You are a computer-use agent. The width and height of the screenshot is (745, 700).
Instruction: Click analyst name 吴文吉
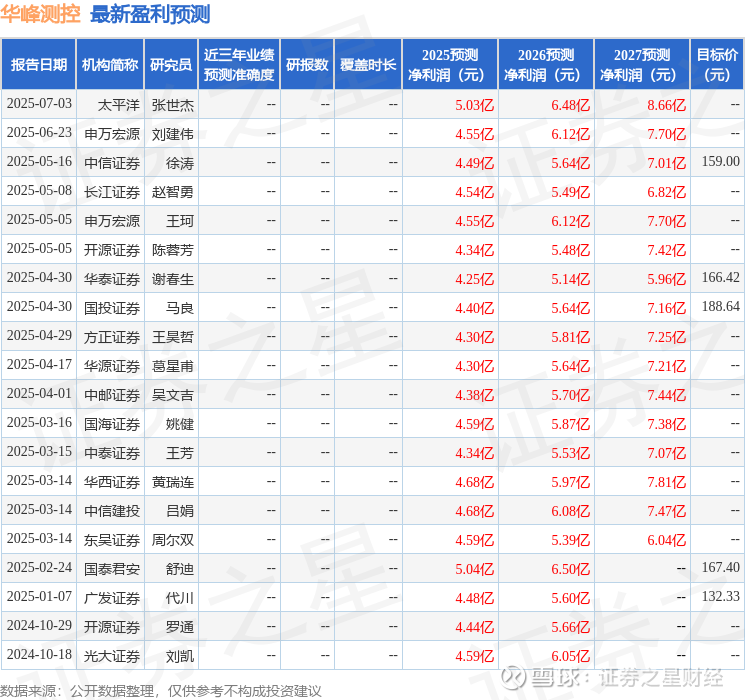click(x=172, y=395)
